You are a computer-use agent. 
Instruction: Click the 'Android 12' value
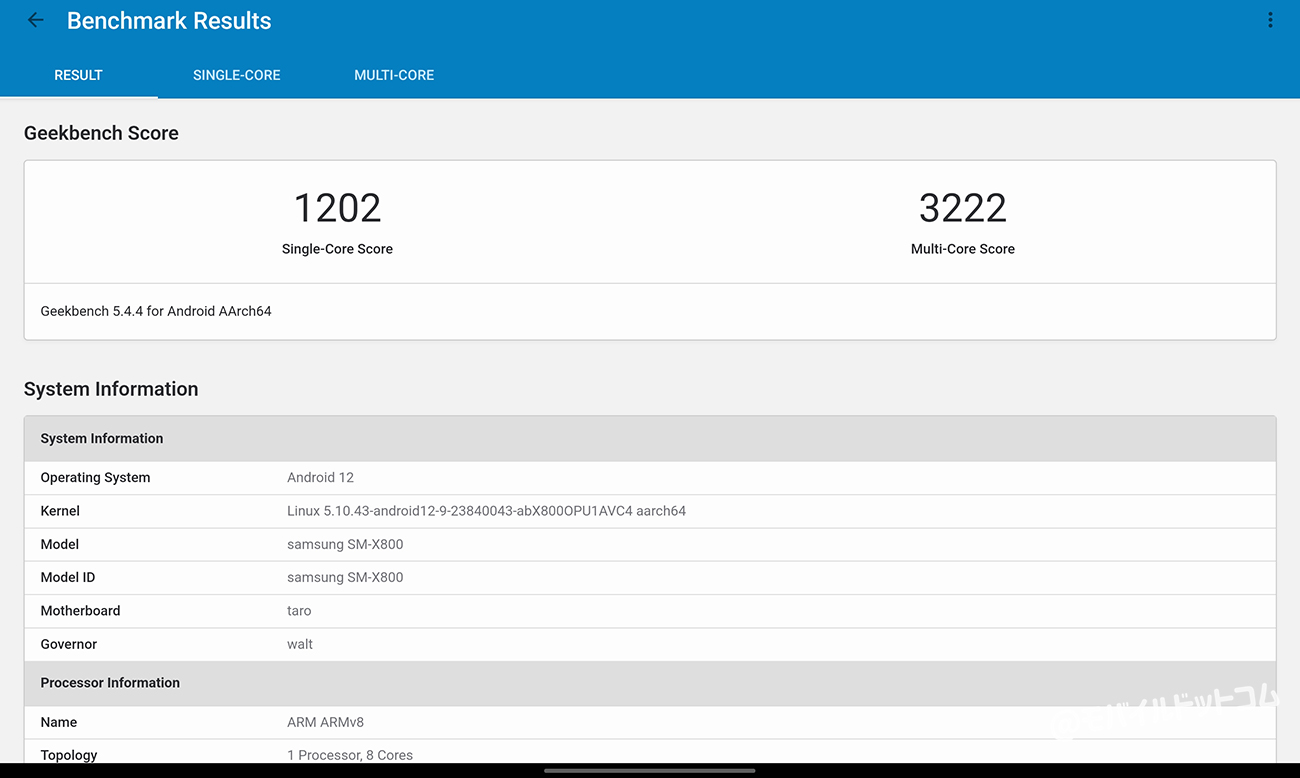click(320, 477)
